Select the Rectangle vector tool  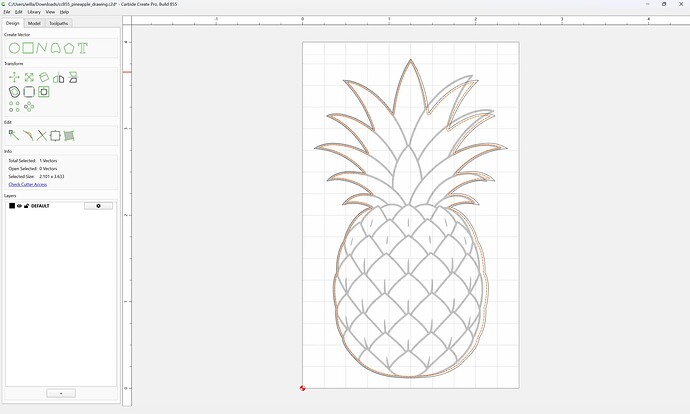[28, 48]
